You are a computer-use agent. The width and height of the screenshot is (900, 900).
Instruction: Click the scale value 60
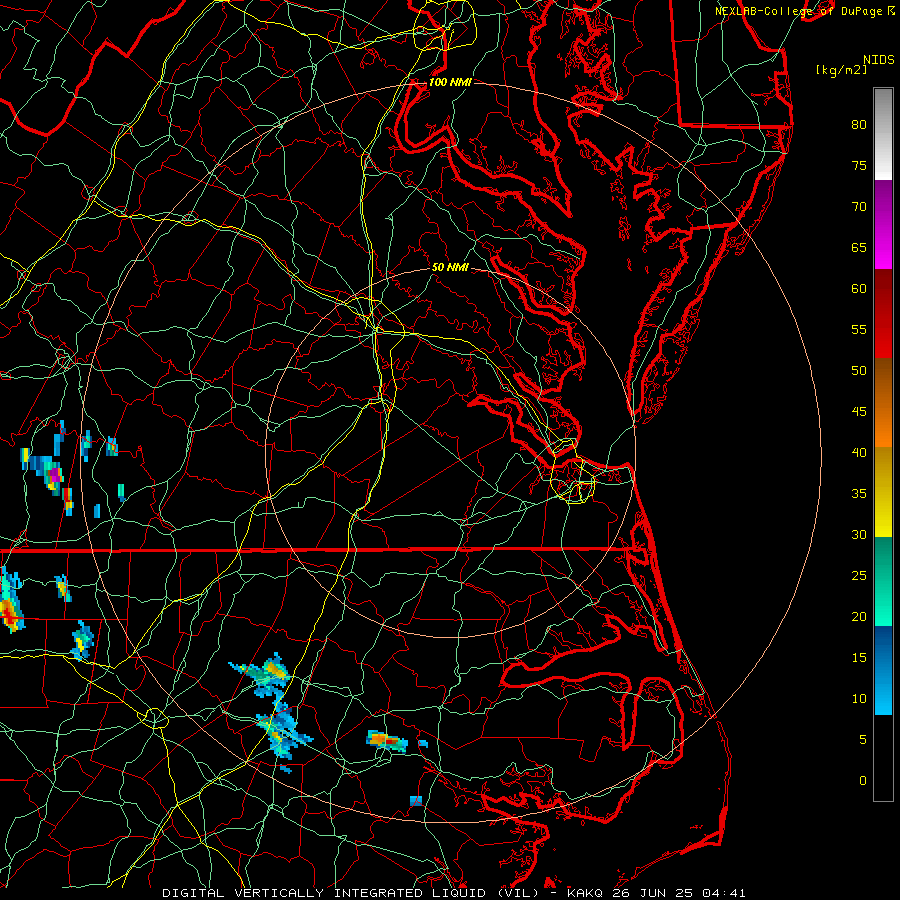(859, 289)
